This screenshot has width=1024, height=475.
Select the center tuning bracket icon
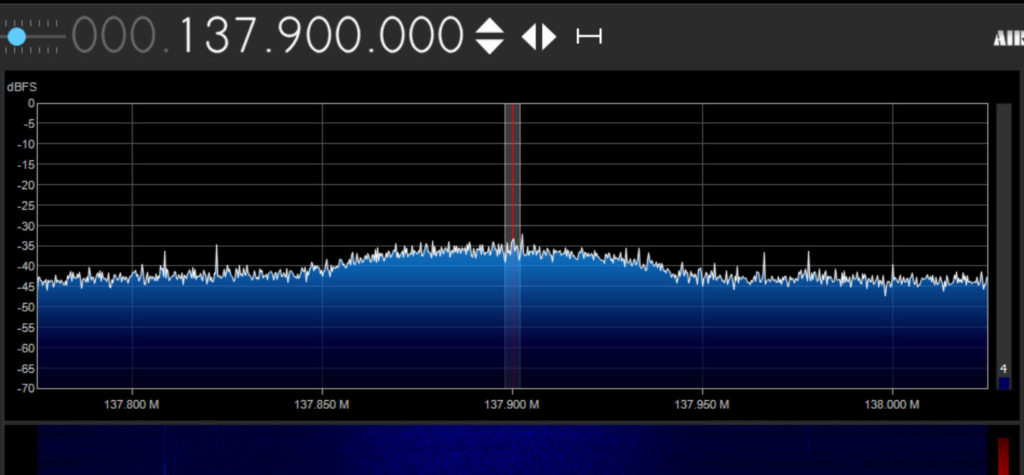[x=589, y=37]
